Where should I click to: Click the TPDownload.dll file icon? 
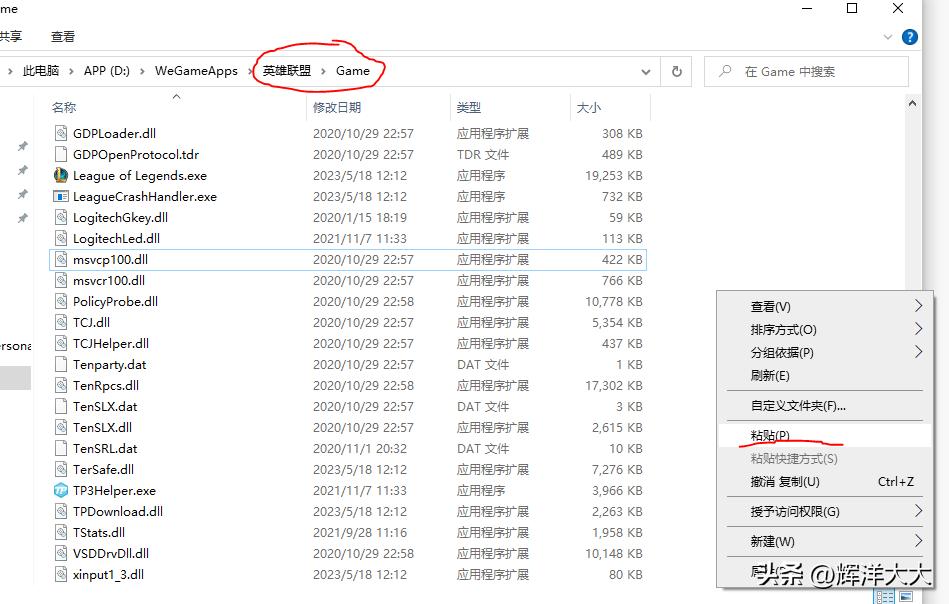[x=61, y=511]
